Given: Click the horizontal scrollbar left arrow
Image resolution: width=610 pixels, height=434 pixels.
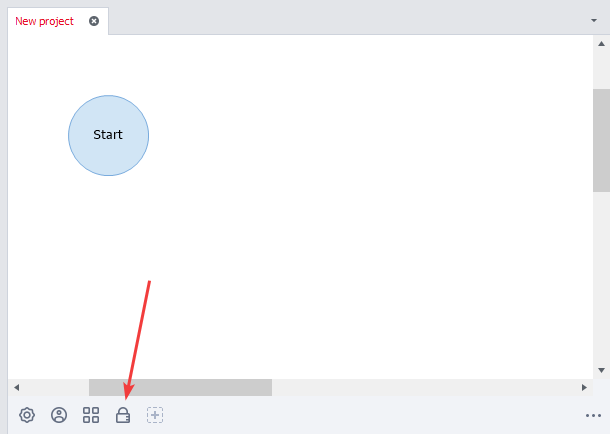Looking at the screenshot, I should [16, 387].
